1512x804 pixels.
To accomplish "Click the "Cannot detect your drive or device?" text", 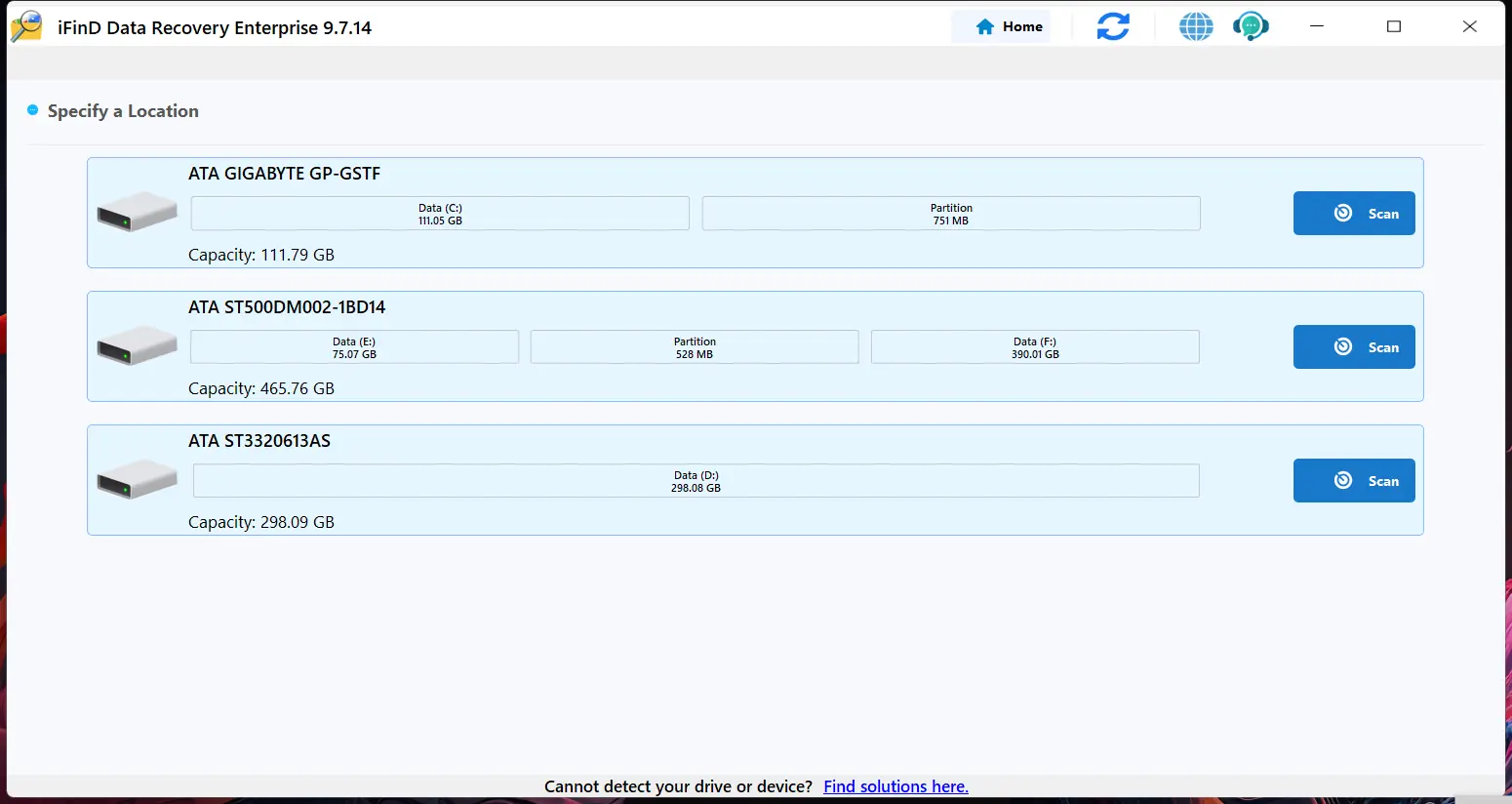I will click(x=678, y=786).
